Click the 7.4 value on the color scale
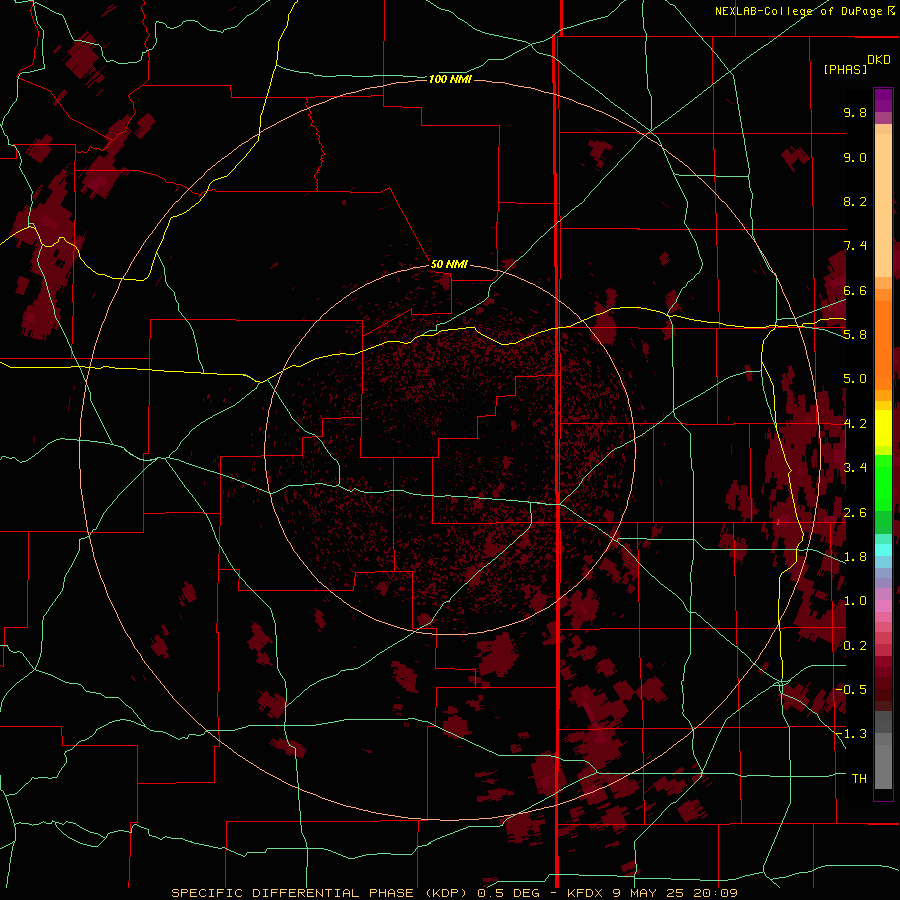 click(x=855, y=246)
